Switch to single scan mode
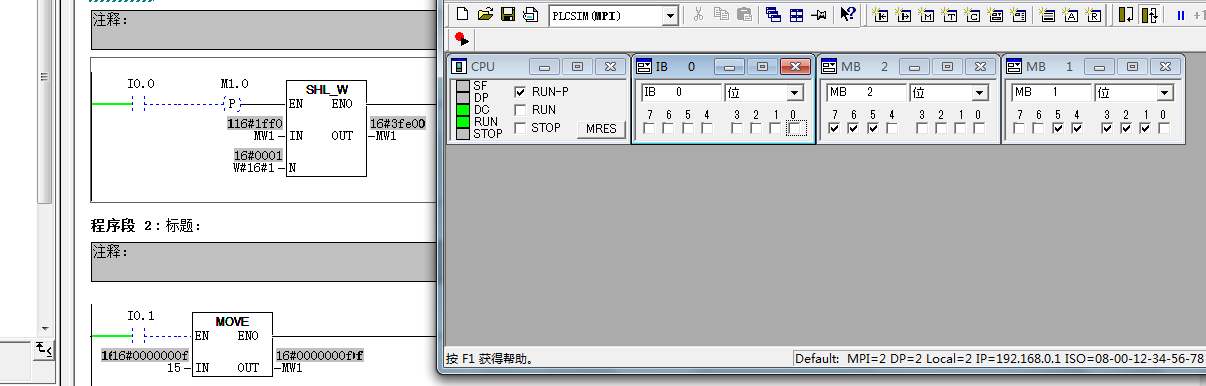Viewport: 1206px width, 386px height. pos(1126,15)
